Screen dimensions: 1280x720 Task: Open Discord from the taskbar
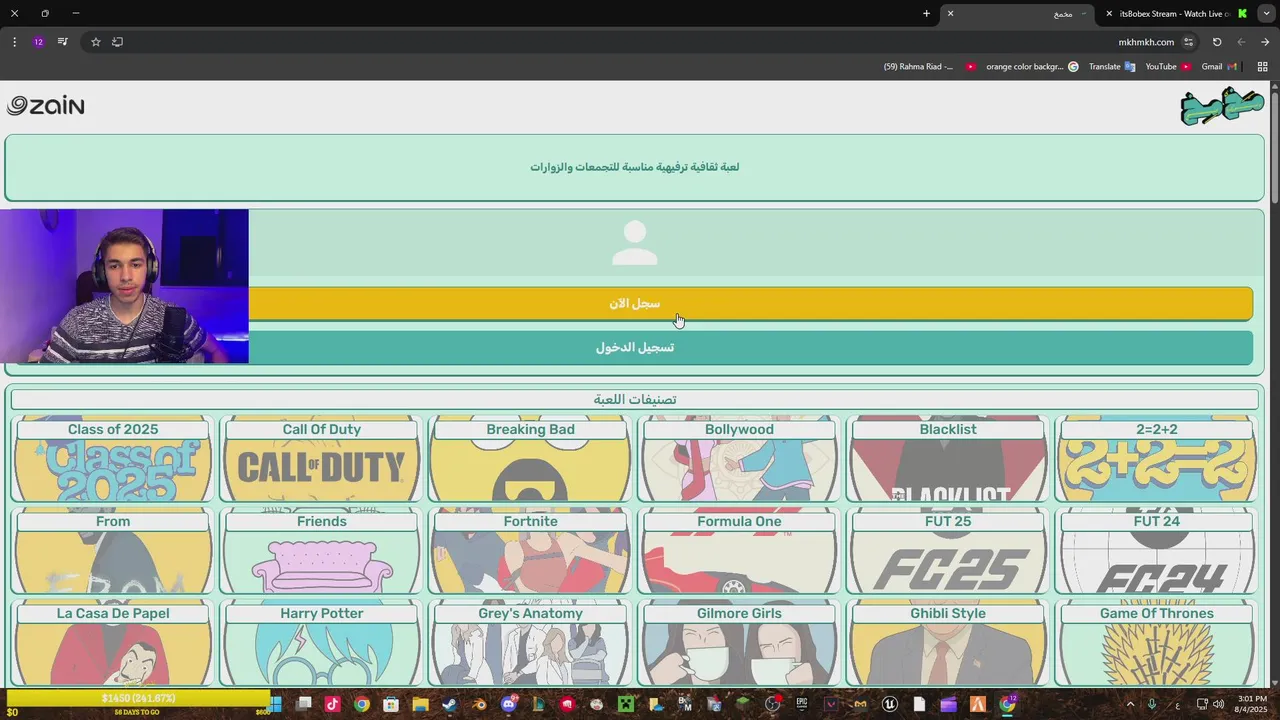[x=509, y=705]
